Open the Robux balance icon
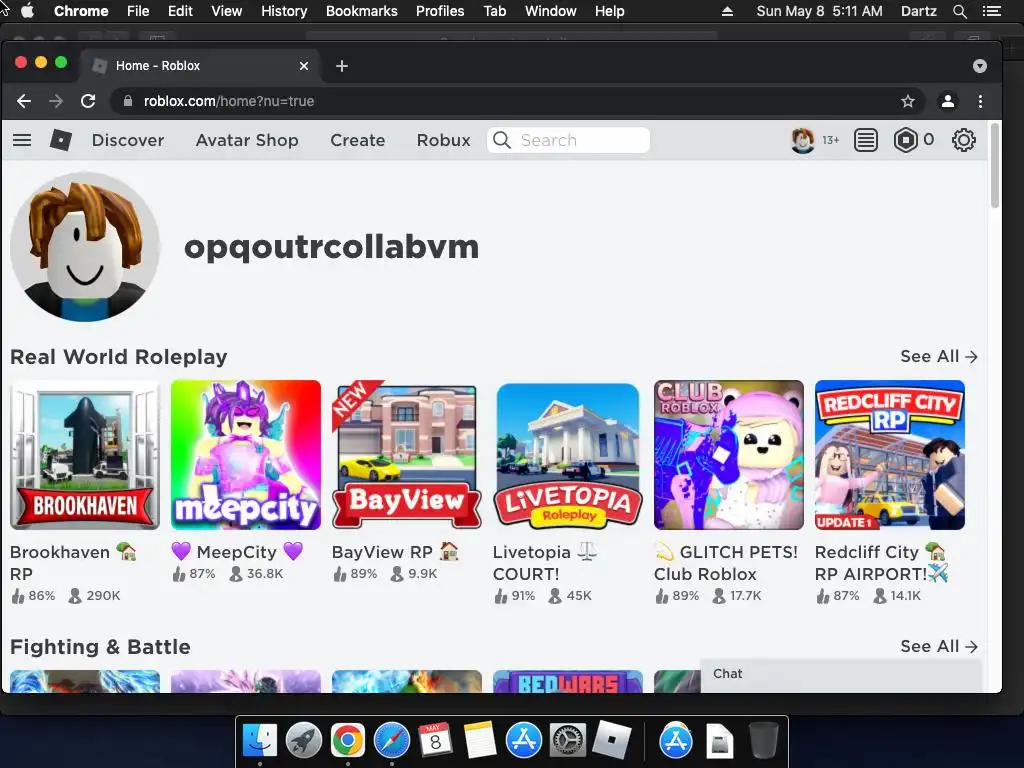 click(x=905, y=140)
